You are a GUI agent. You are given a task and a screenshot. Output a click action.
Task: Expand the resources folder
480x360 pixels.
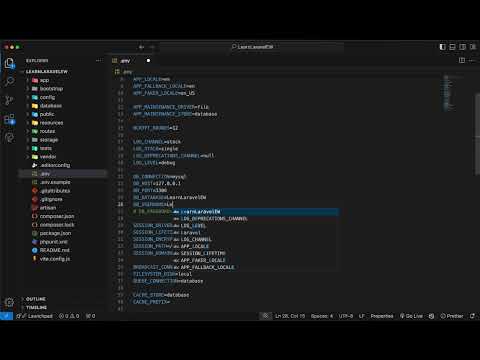pos(51,123)
